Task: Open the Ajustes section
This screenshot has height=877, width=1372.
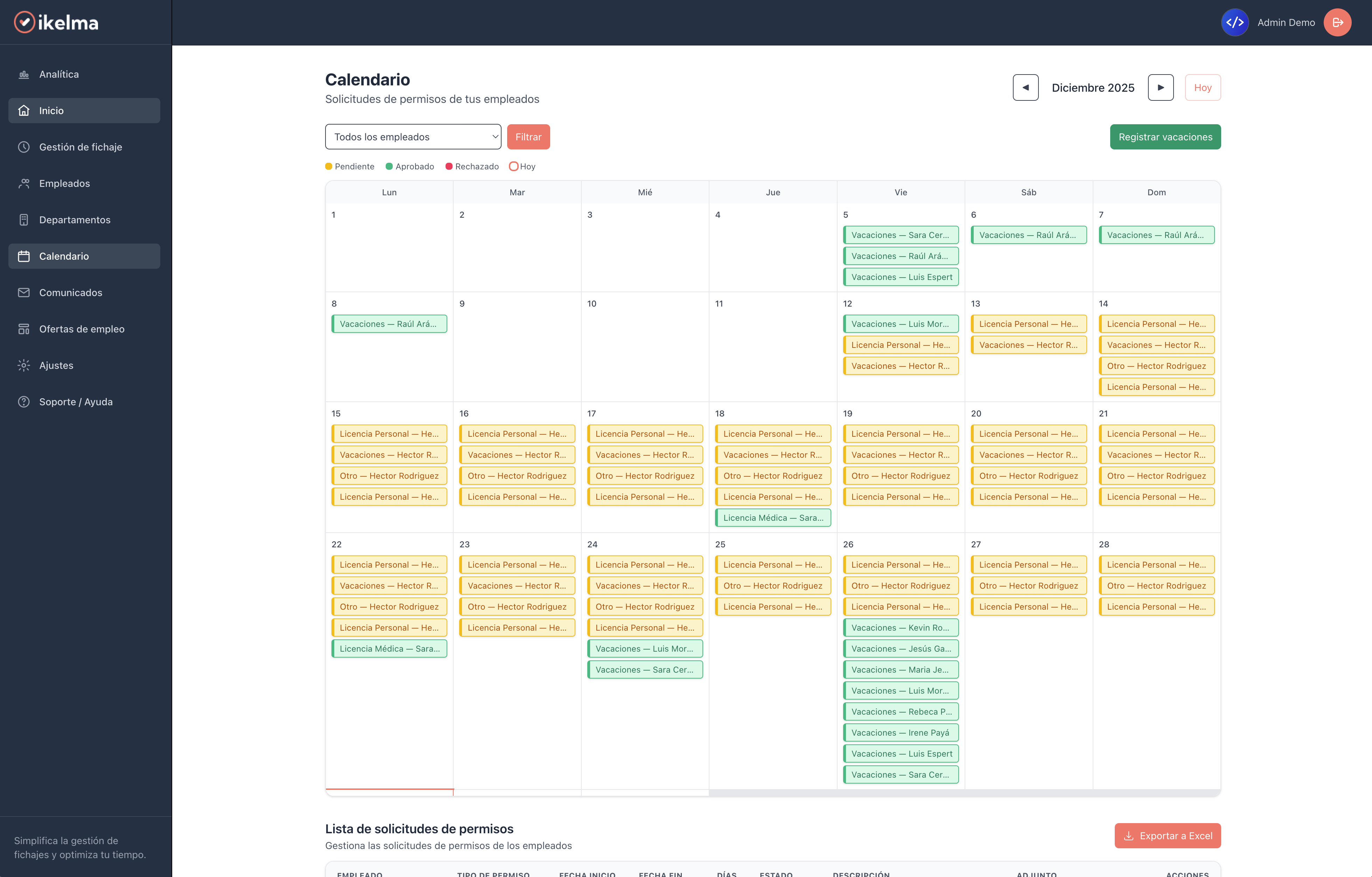Action: 56,365
